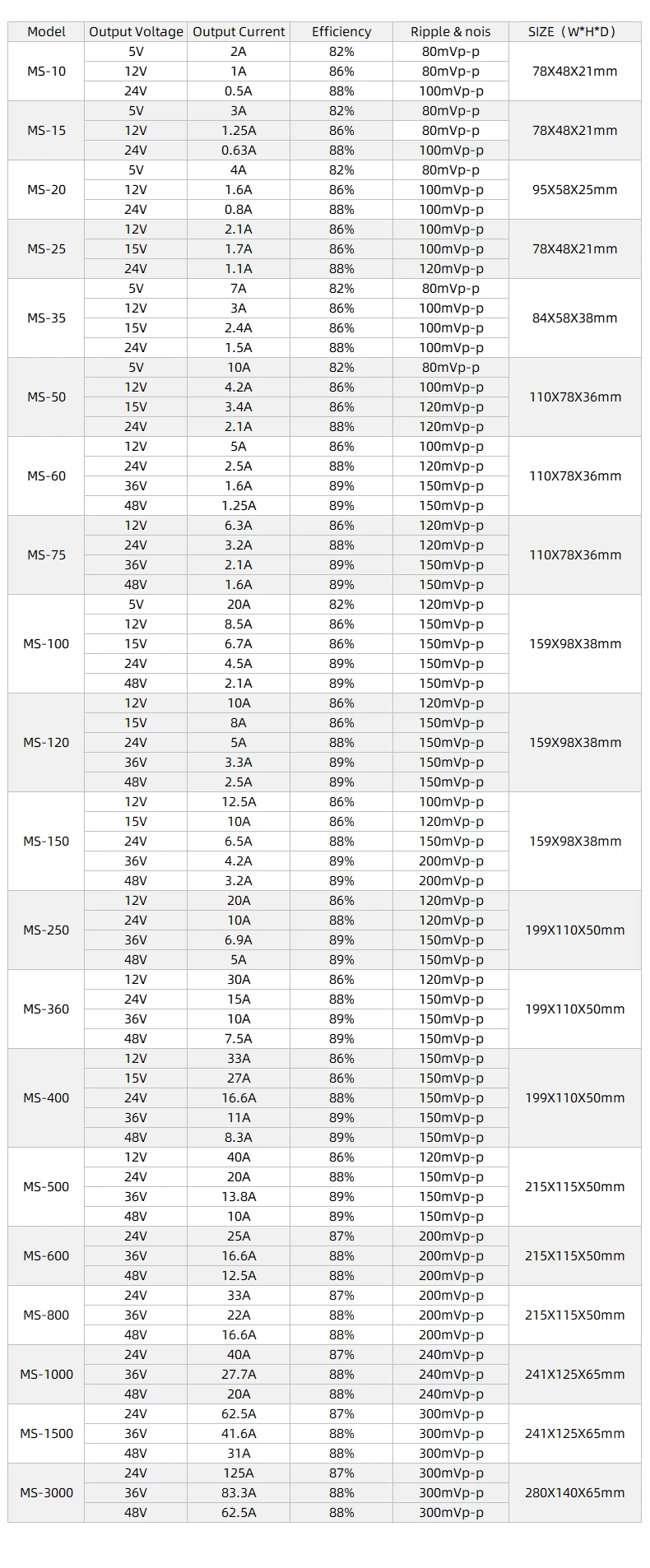The width and height of the screenshot is (650, 1568).
Task: Click the 95X58X25mm size cell
Action: (574, 190)
